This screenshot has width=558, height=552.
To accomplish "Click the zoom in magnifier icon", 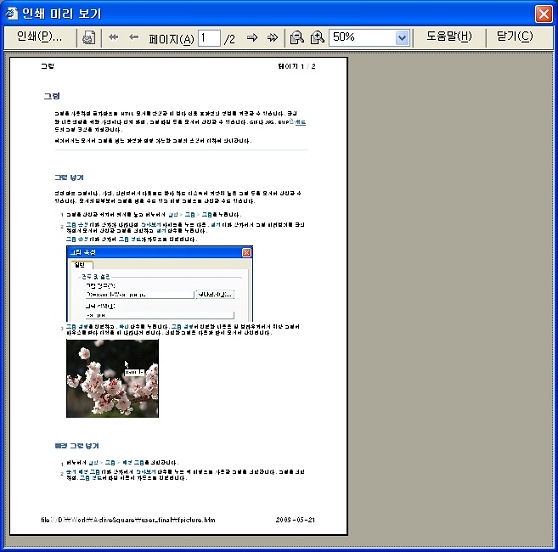I will pyautogui.click(x=317, y=37).
